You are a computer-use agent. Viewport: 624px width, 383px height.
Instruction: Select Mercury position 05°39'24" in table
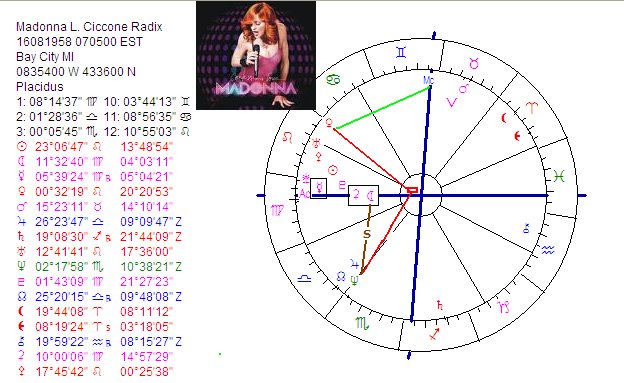pyautogui.click(x=62, y=177)
